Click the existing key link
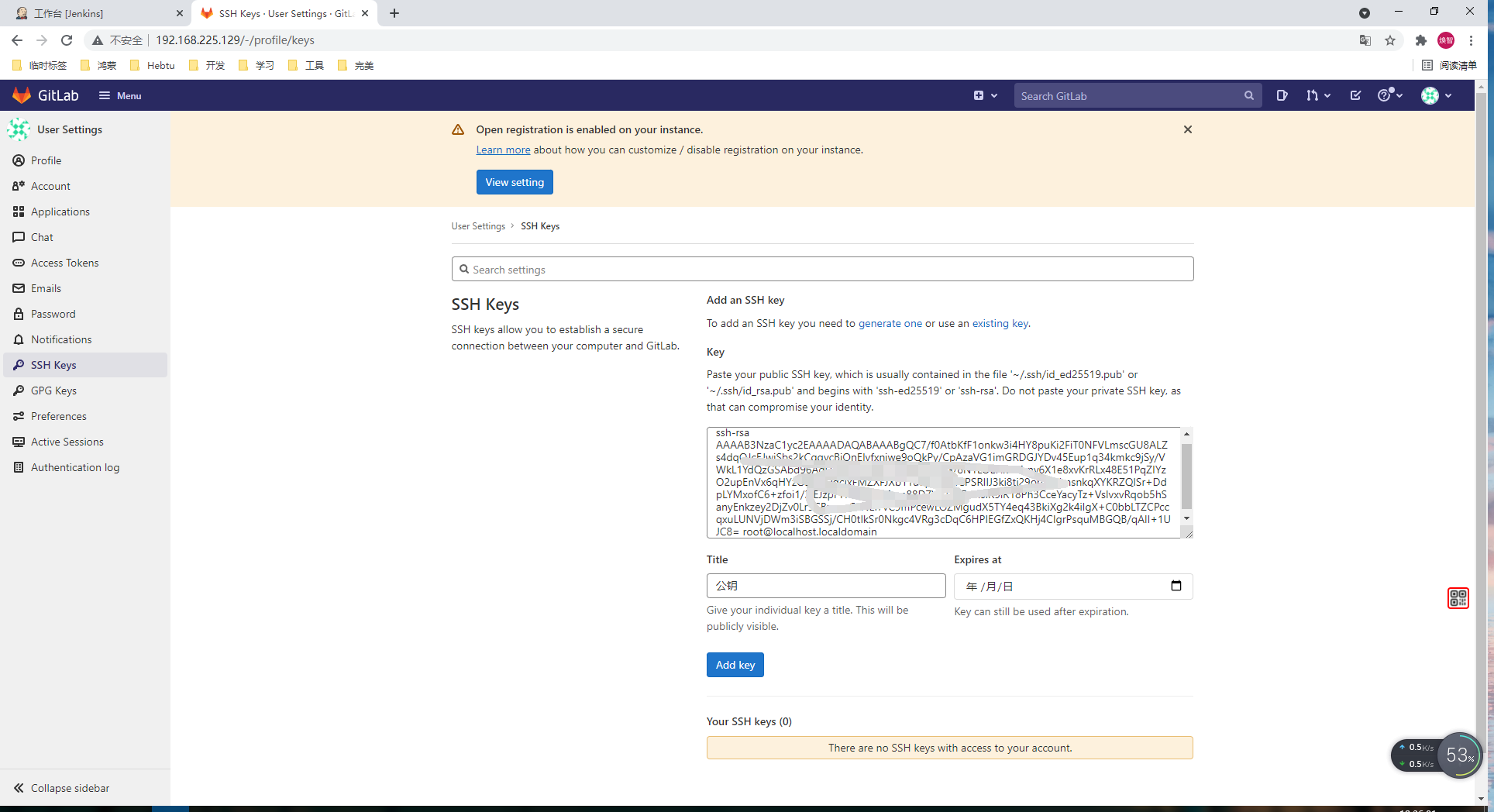1494x812 pixels. pos(1000,323)
